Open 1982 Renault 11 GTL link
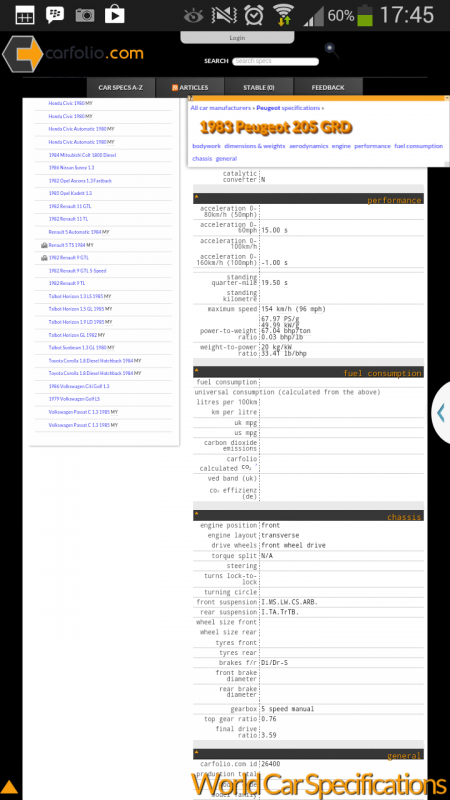 [x=70, y=207]
